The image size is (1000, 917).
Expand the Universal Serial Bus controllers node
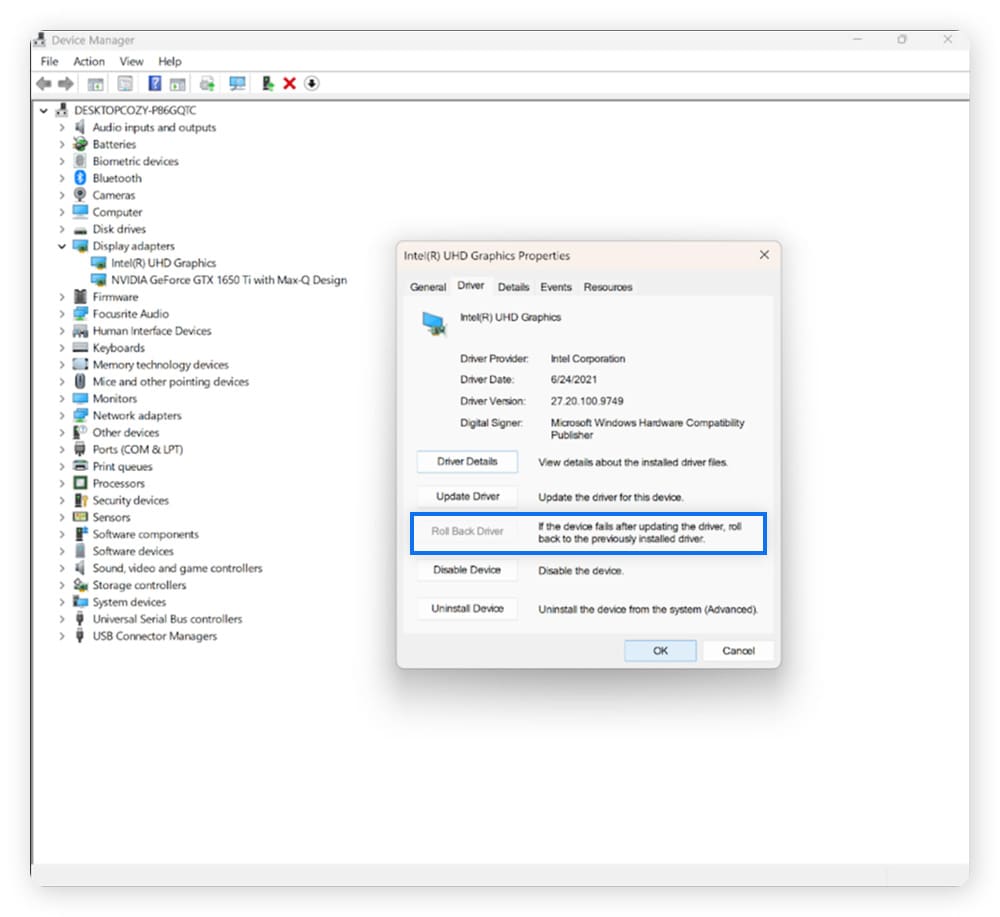pyautogui.click(x=62, y=619)
